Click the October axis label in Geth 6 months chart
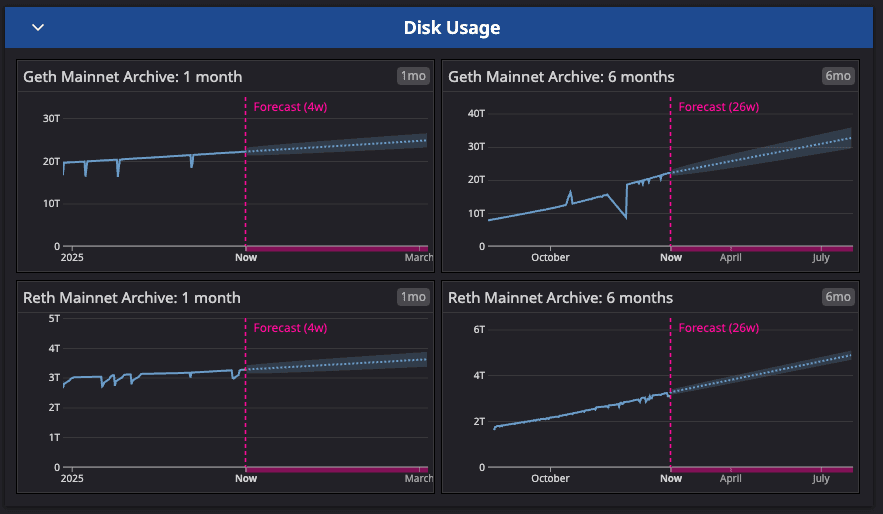Viewport: 883px width, 514px height. (x=550, y=257)
